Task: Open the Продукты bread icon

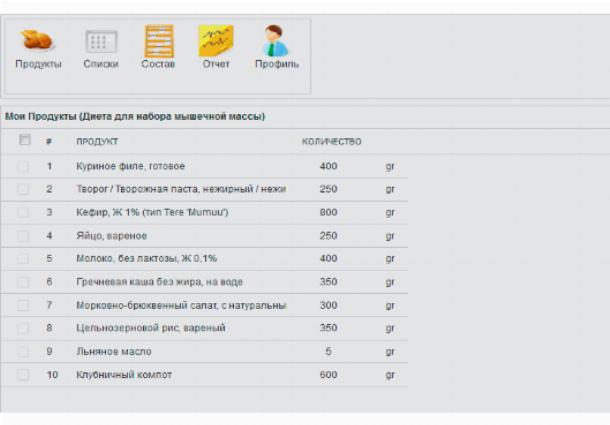Action: click(x=38, y=40)
